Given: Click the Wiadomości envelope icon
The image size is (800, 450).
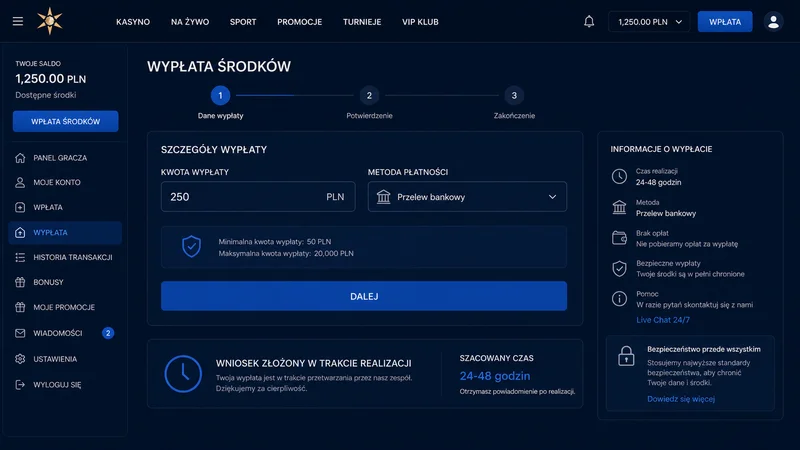Looking at the screenshot, I should [20, 333].
